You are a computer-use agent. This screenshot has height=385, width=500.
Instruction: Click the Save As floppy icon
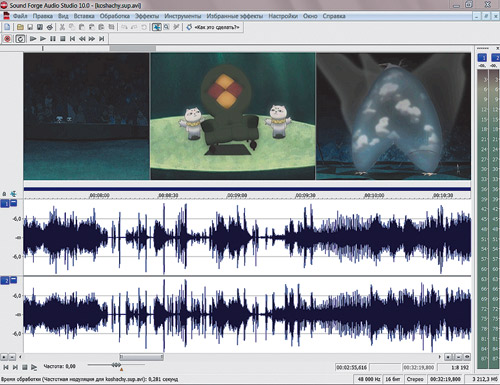point(40,27)
